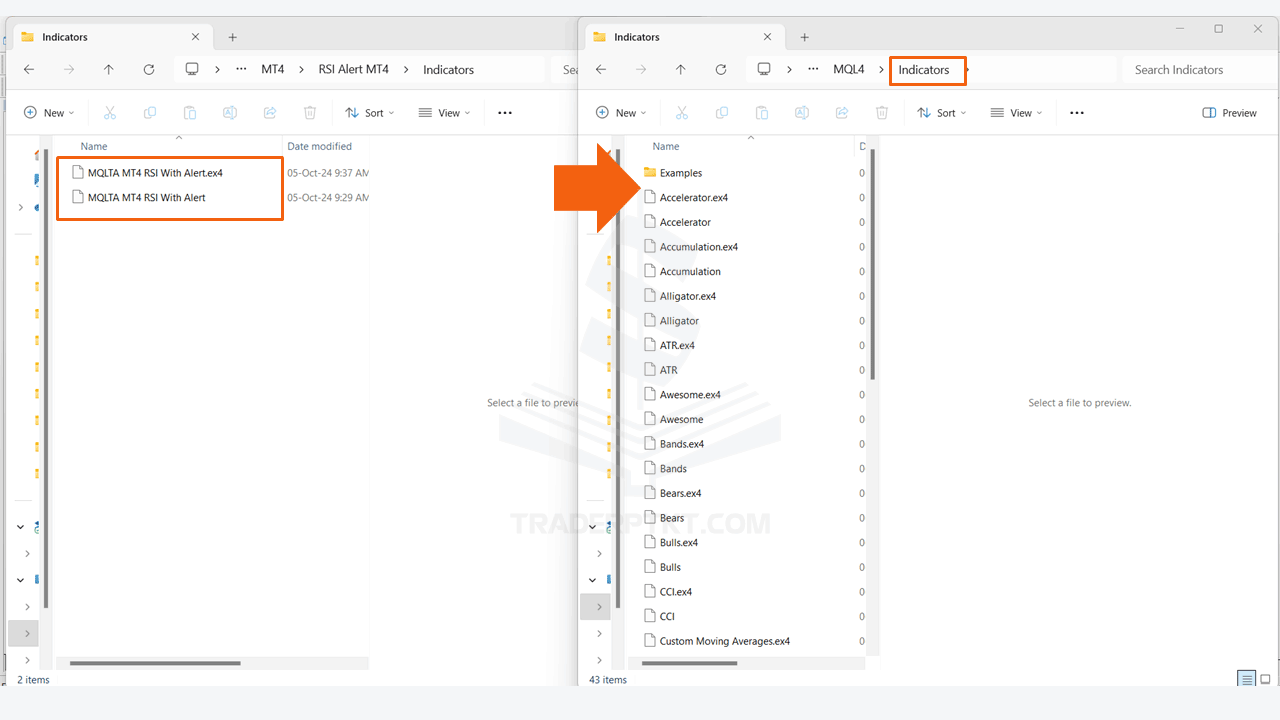Click Search Indicators field in right window
This screenshot has height=720, width=1280.
click(x=1197, y=70)
